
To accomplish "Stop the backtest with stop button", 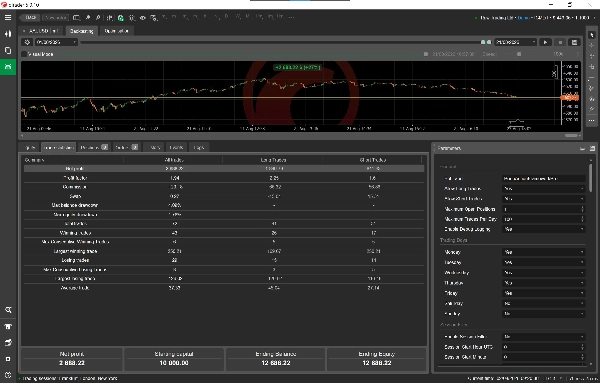I will tap(560, 42).
